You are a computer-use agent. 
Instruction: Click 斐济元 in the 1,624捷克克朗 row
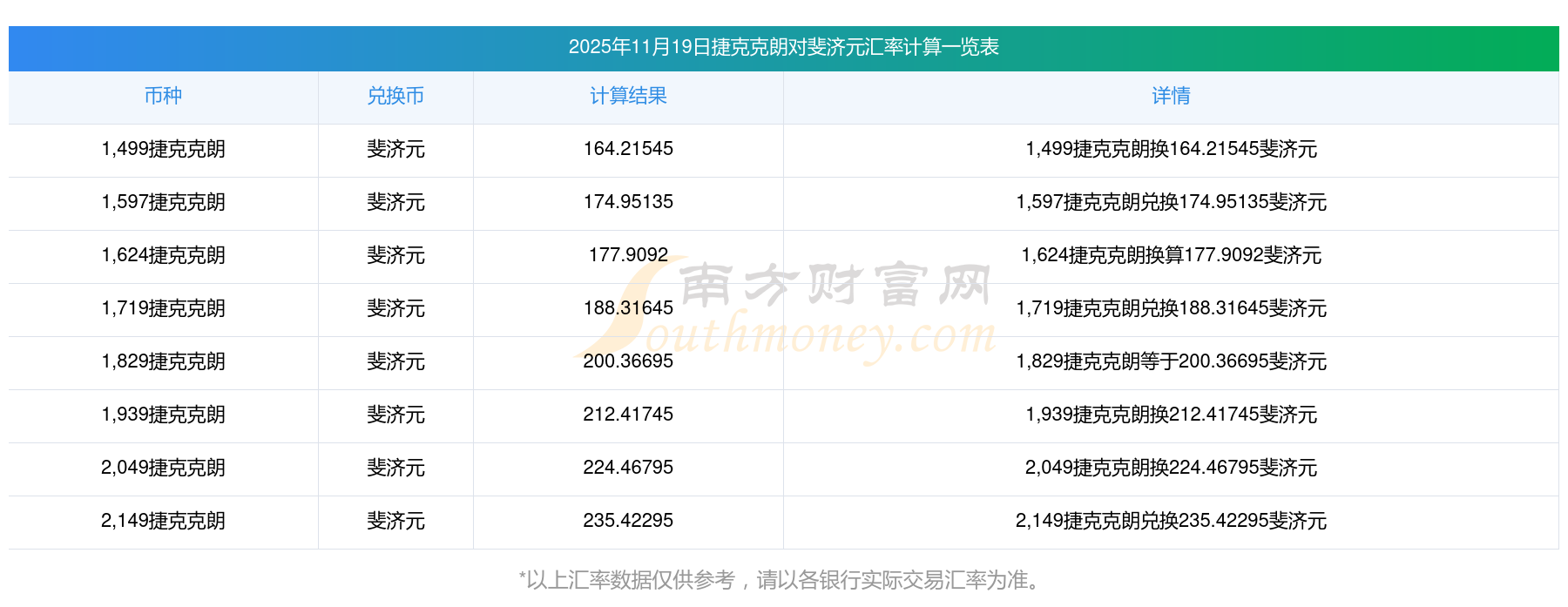395,255
